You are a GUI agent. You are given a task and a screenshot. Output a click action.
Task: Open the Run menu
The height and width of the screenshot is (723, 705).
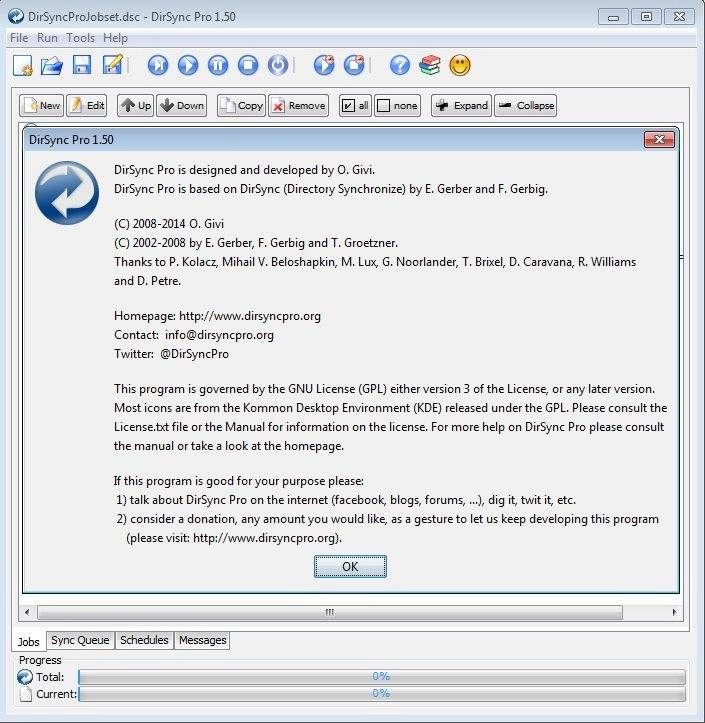point(47,38)
